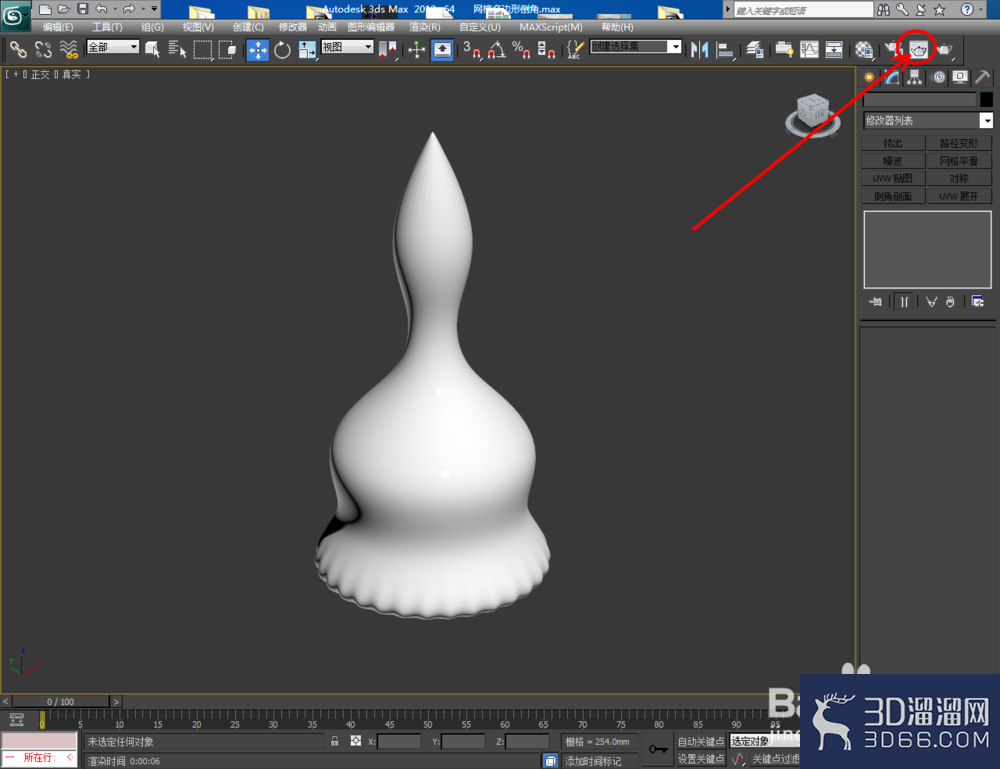This screenshot has height=769, width=1000.
Task: Click the Use Pivot Point Center icon
Action: coord(387,50)
